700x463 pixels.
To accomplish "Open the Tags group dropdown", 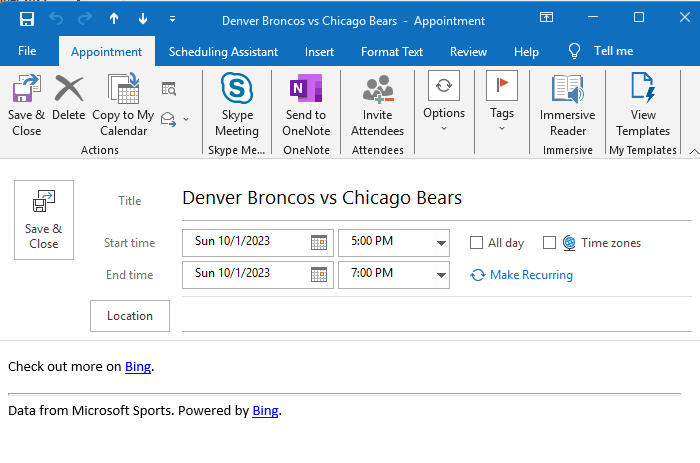I will click(502, 101).
